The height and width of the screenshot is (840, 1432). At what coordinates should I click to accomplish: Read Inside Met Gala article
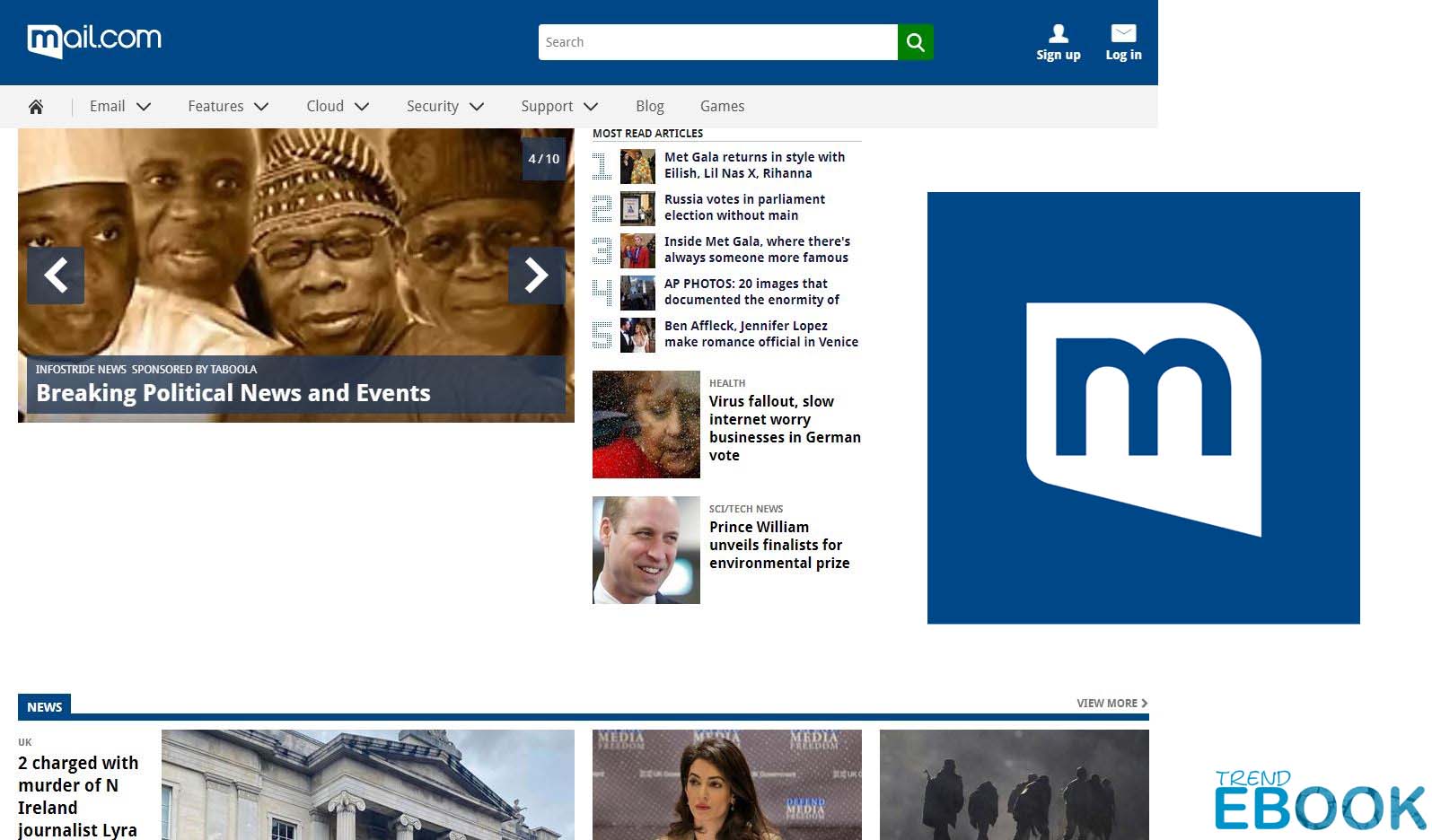[x=757, y=249]
